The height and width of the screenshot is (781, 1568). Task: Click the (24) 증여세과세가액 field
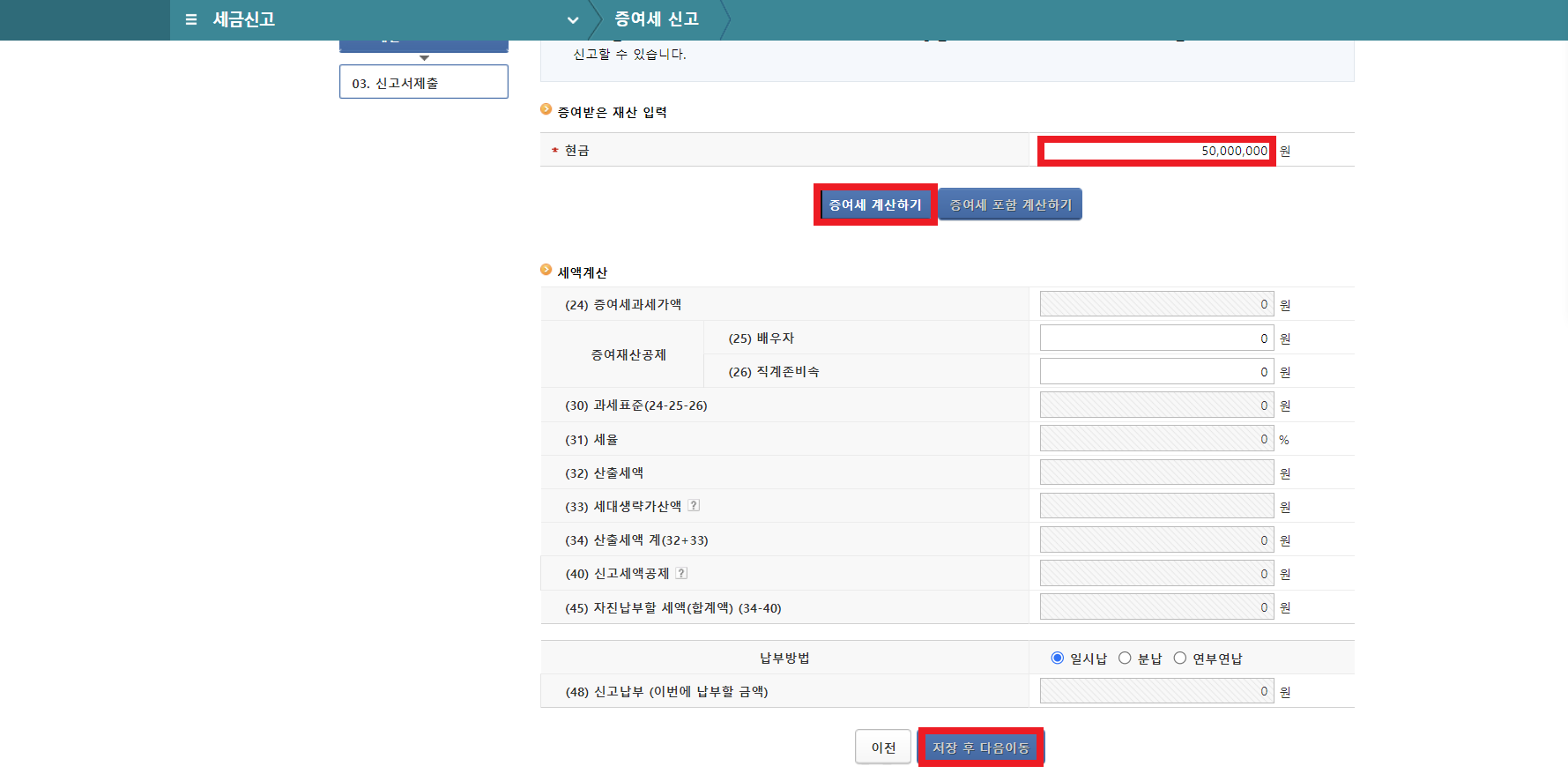click(1156, 304)
